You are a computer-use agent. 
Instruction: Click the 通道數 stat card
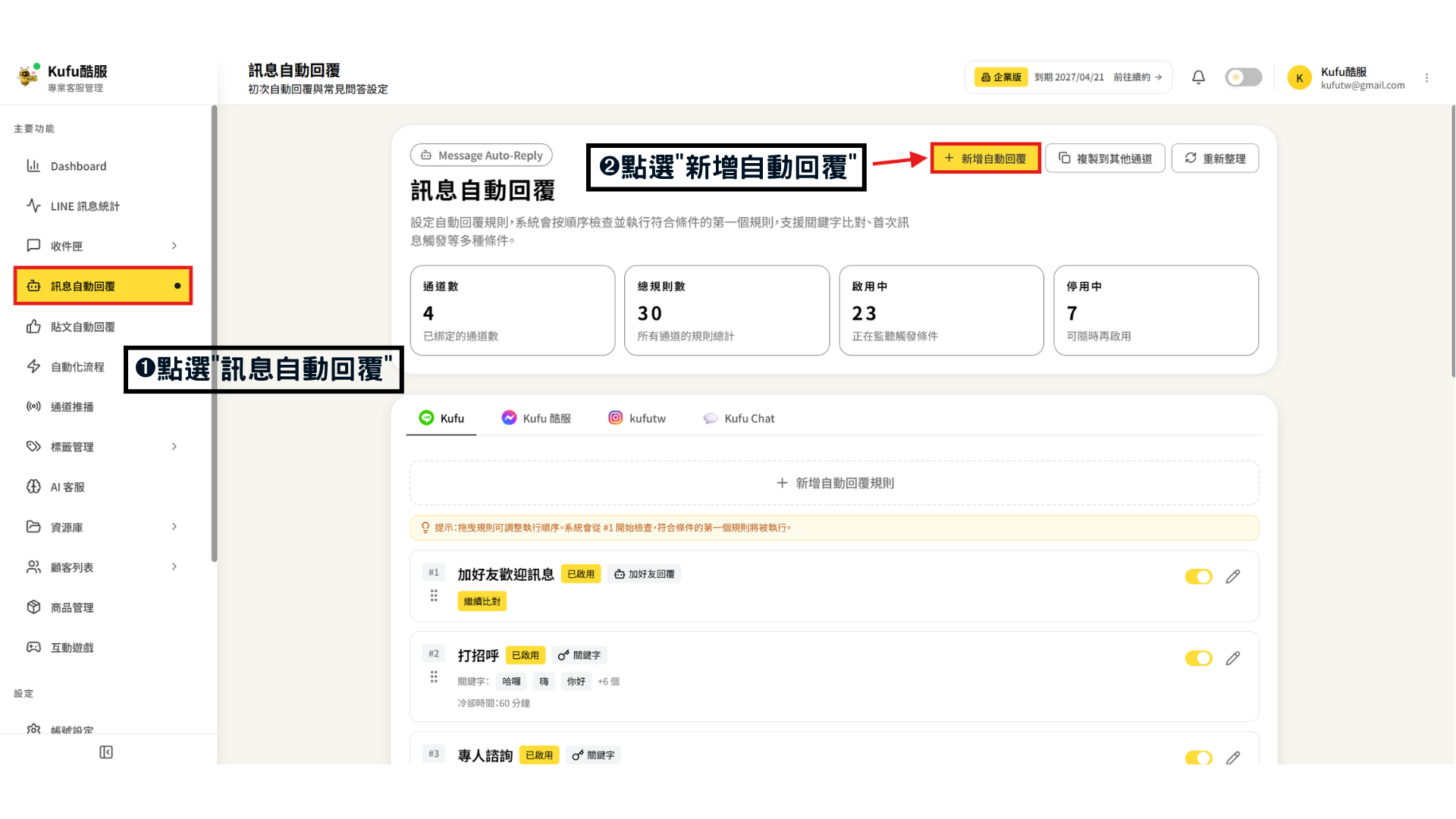(x=513, y=310)
